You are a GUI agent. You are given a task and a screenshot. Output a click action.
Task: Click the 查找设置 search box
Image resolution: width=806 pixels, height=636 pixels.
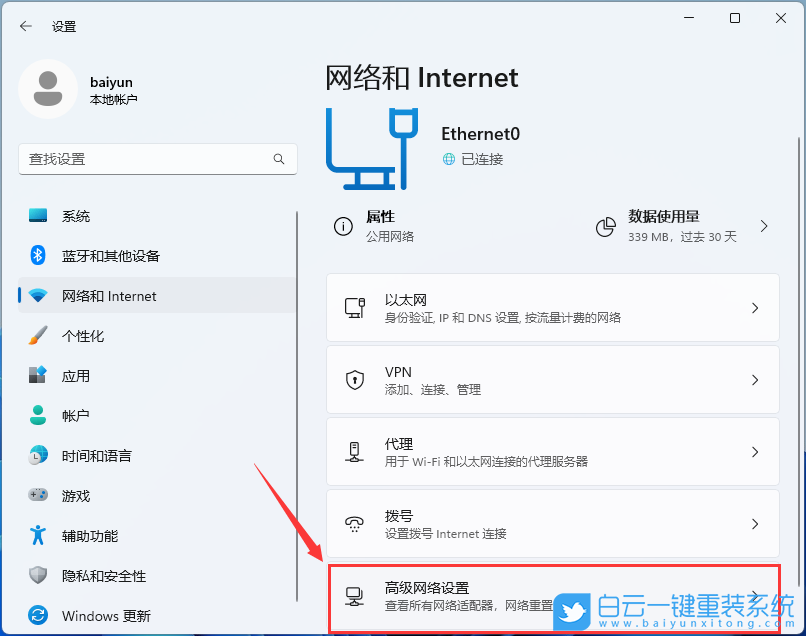tap(157, 159)
